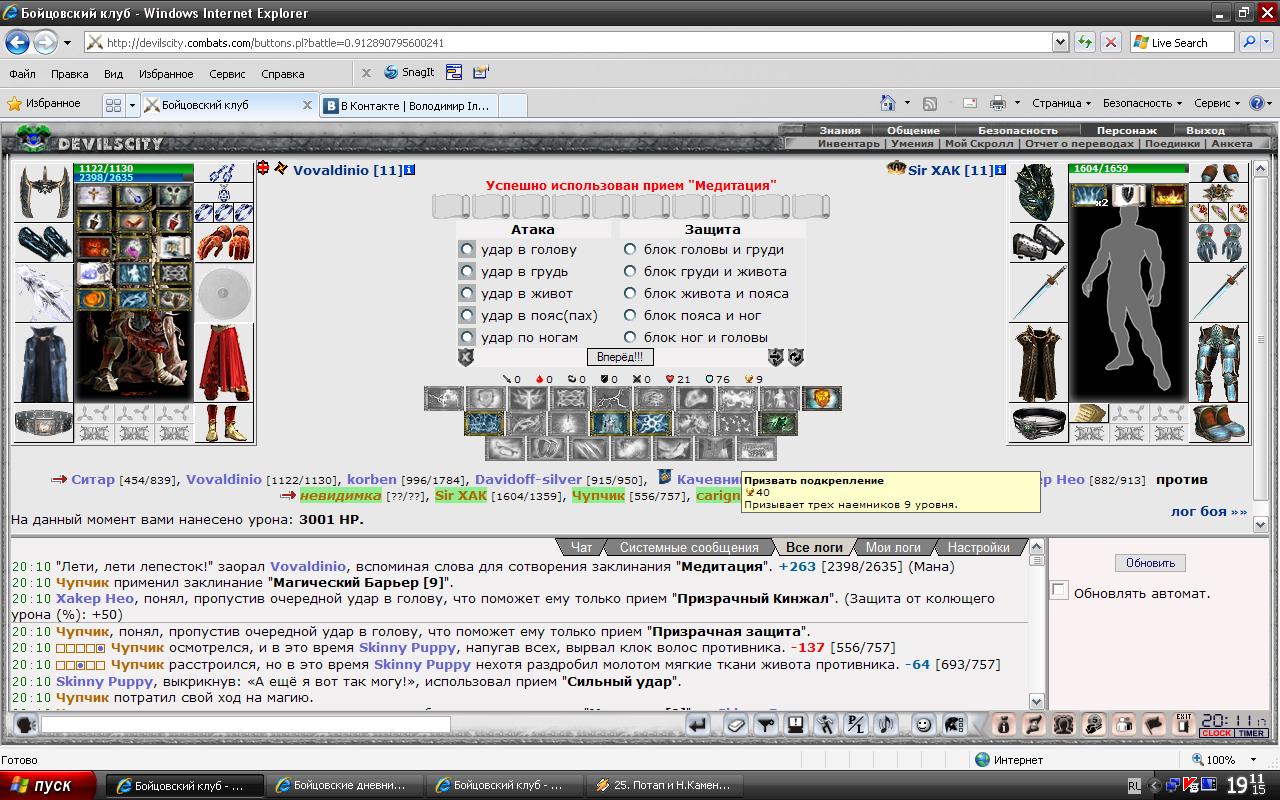Select attack 'удар в голову'
The image size is (1280, 800).
coord(467,249)
